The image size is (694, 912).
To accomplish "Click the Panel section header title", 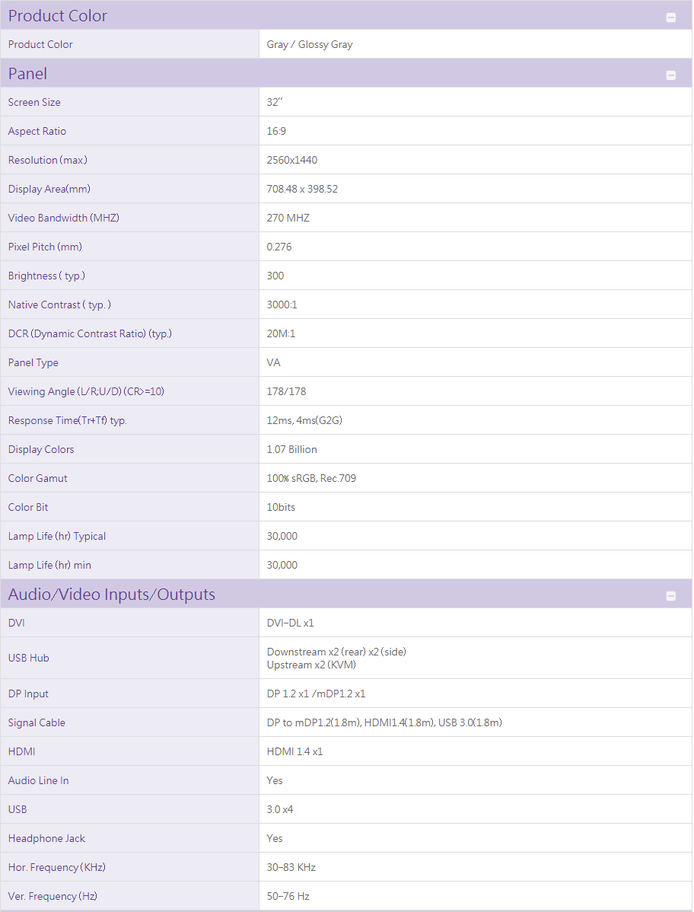I will (x=27, y=74).
